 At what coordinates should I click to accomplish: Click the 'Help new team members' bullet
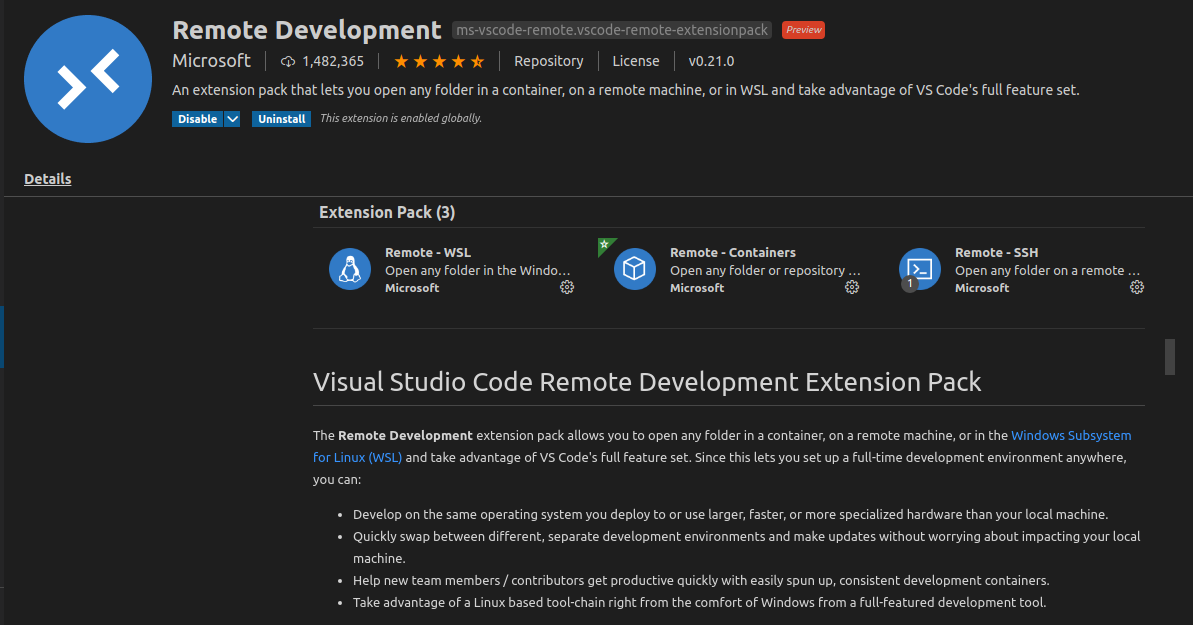701,581
